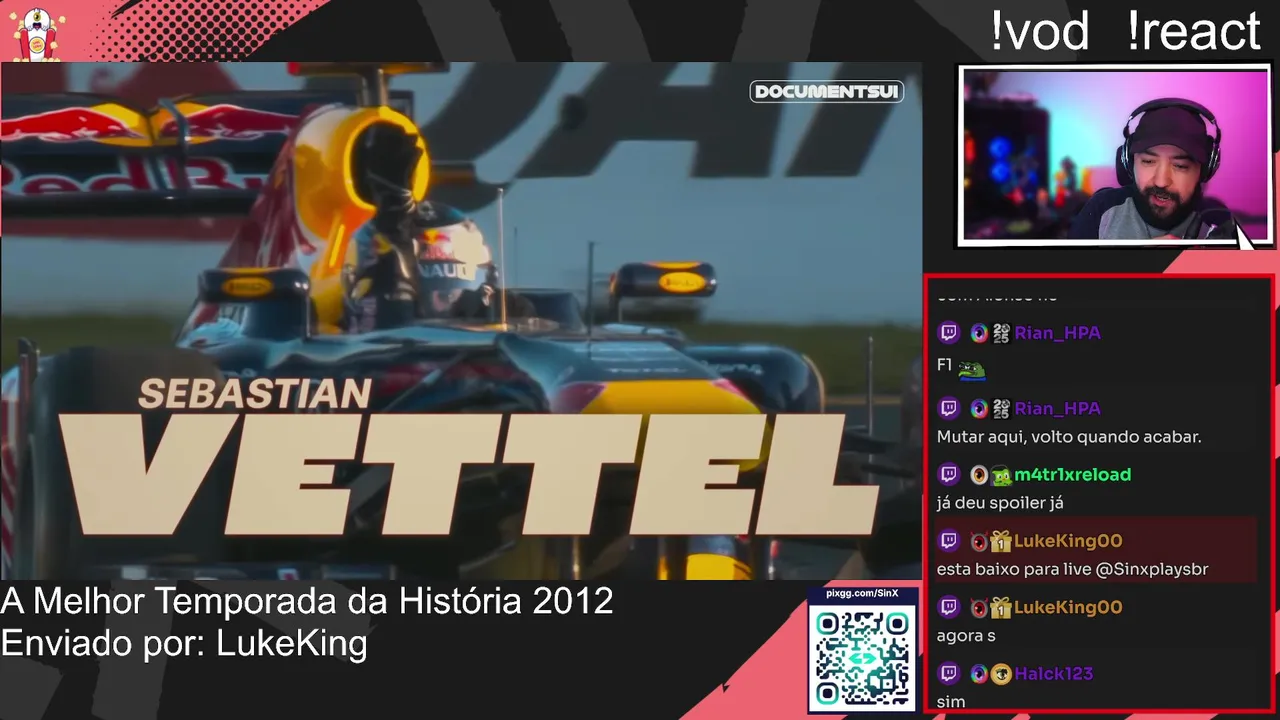Click the 'F1' chat message text
This screenshot has height=720, width=1280.
pyautogui.click(x=944, y=366)
